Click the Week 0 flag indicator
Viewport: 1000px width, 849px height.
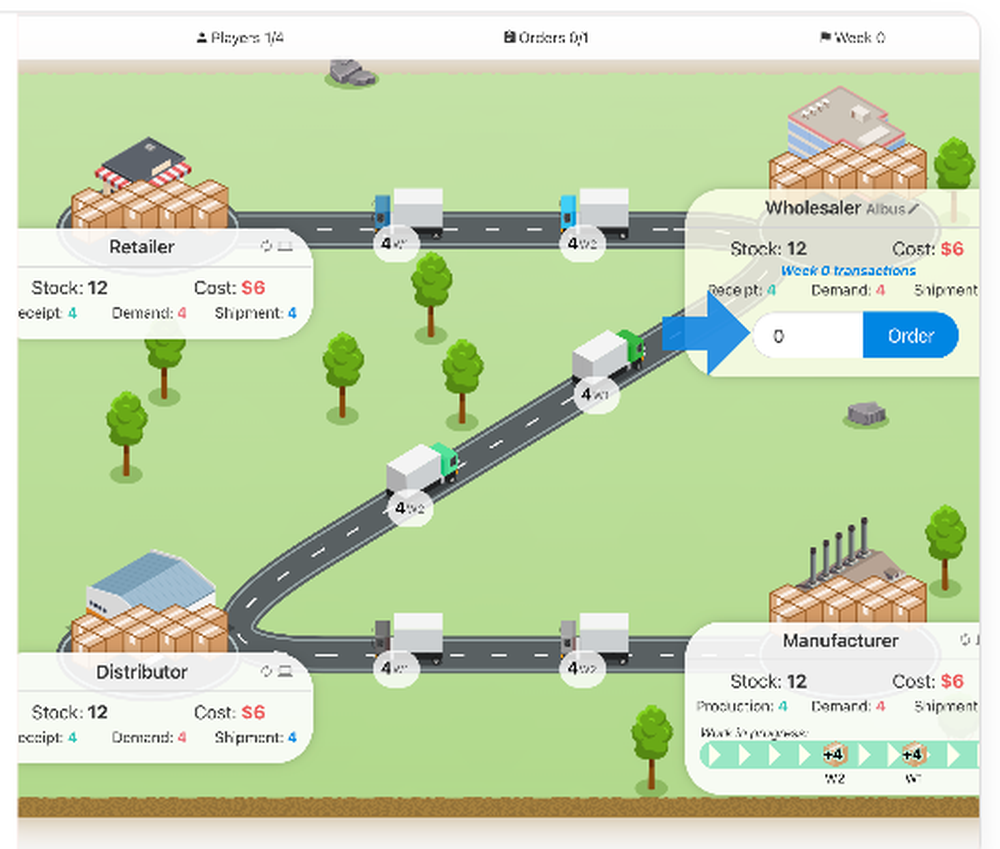(853, 38)
